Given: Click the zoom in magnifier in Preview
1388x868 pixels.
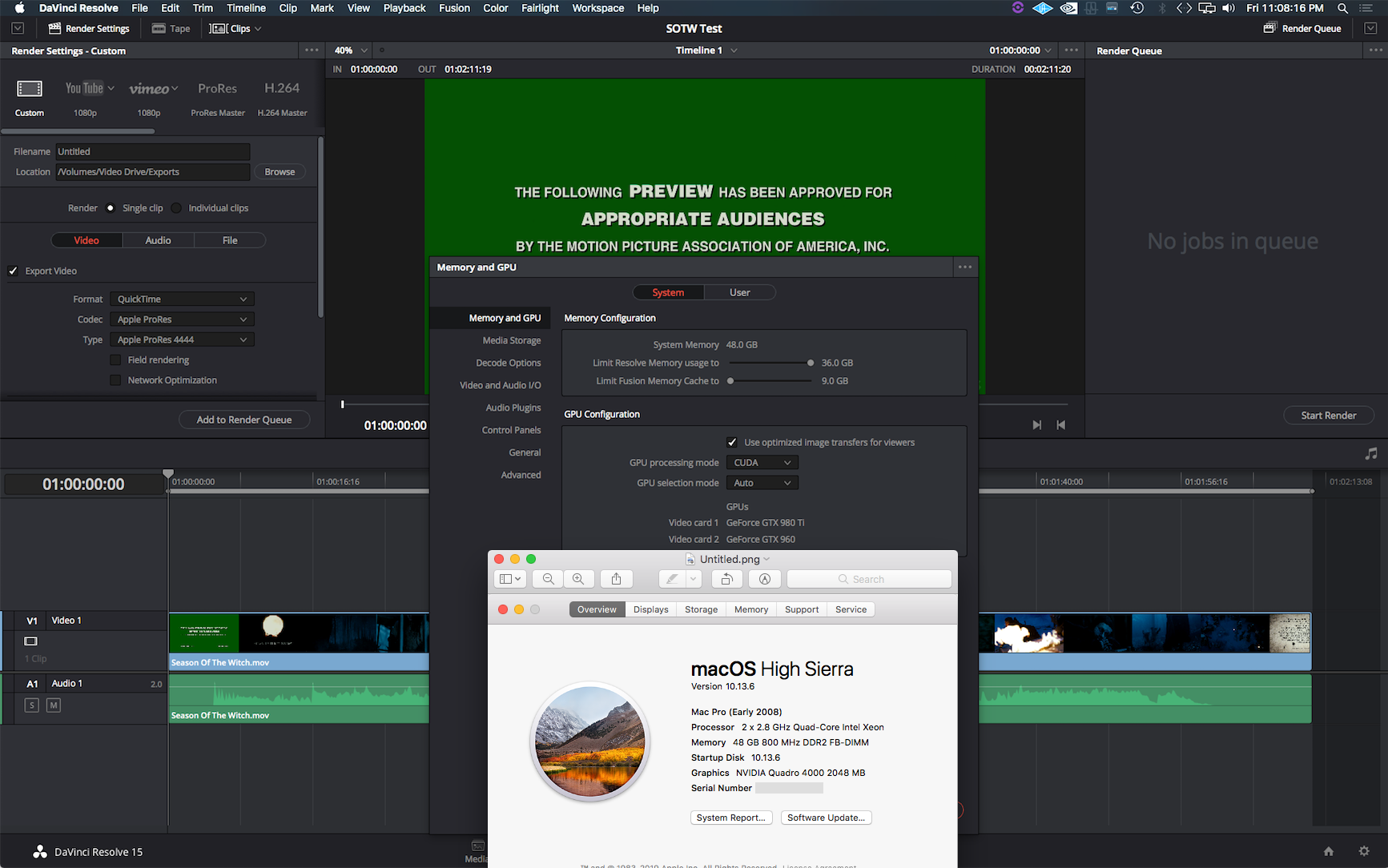Looking at the screenshot, I should (578, 579).
